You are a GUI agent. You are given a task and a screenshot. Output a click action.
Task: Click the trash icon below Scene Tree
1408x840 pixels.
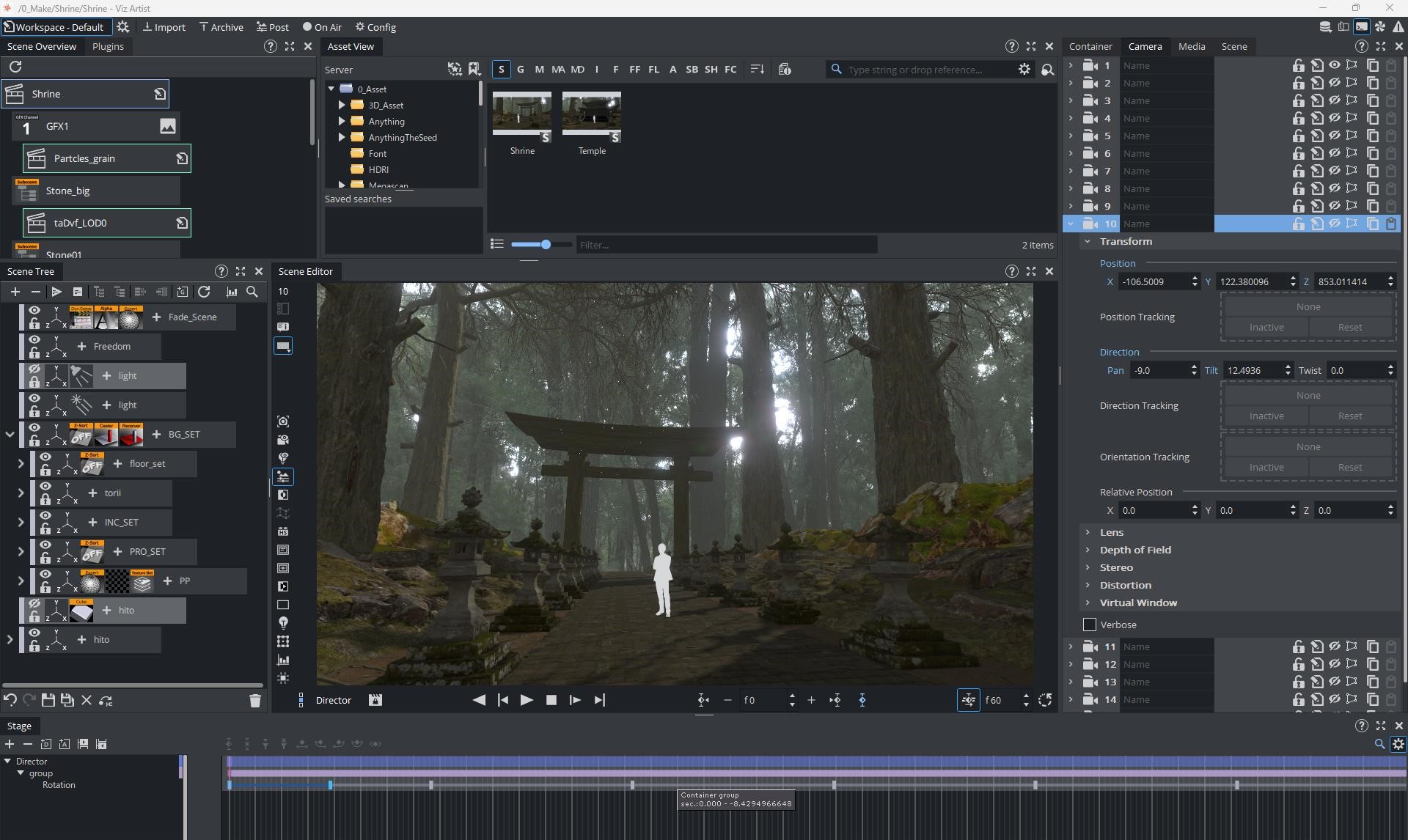[x=255, y=701]
